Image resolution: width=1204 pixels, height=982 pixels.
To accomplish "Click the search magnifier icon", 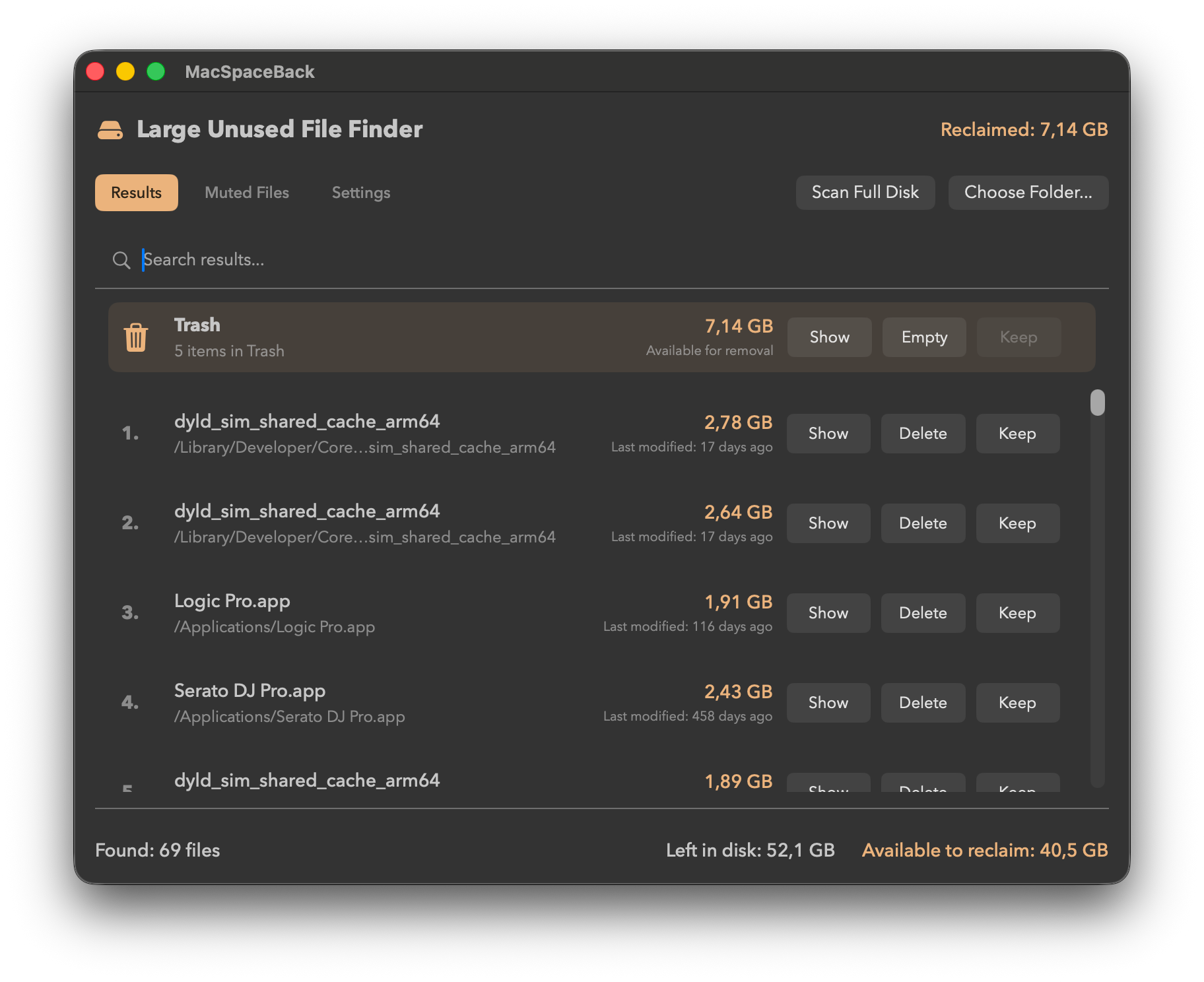I will click(121, 260).
